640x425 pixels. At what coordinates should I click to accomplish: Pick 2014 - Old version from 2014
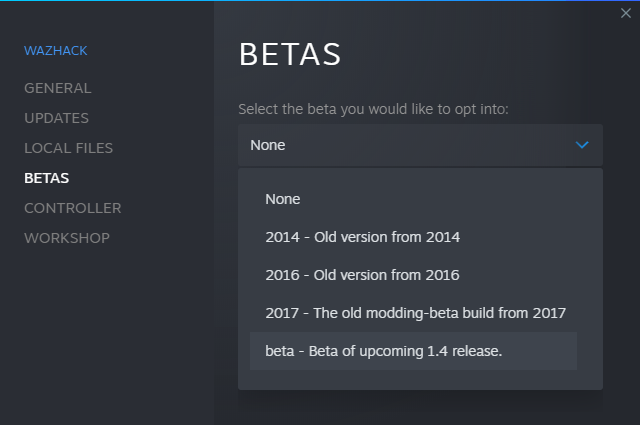pos(413,237)
